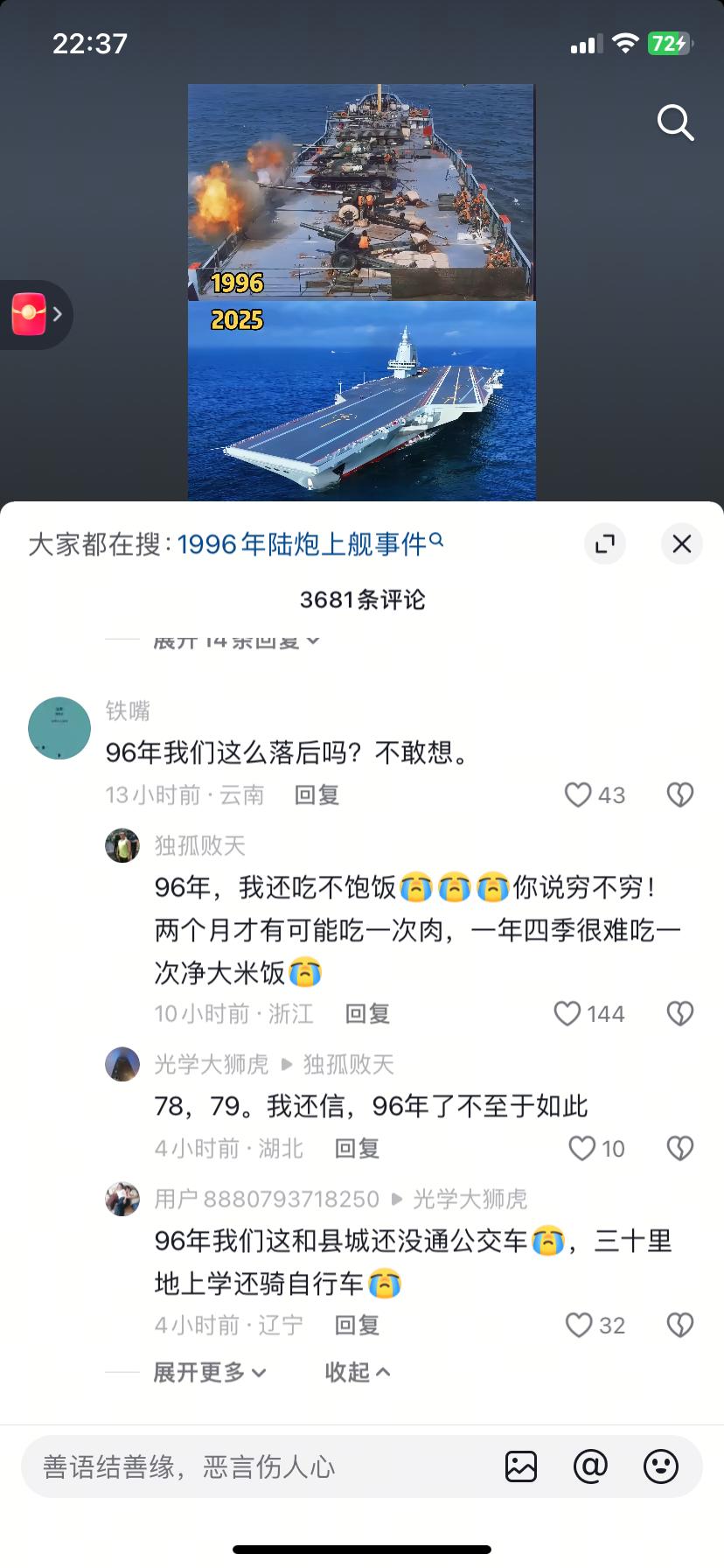Expand more replies with 展开更多
This screenshot has height=1568, width=724.
210,1372
